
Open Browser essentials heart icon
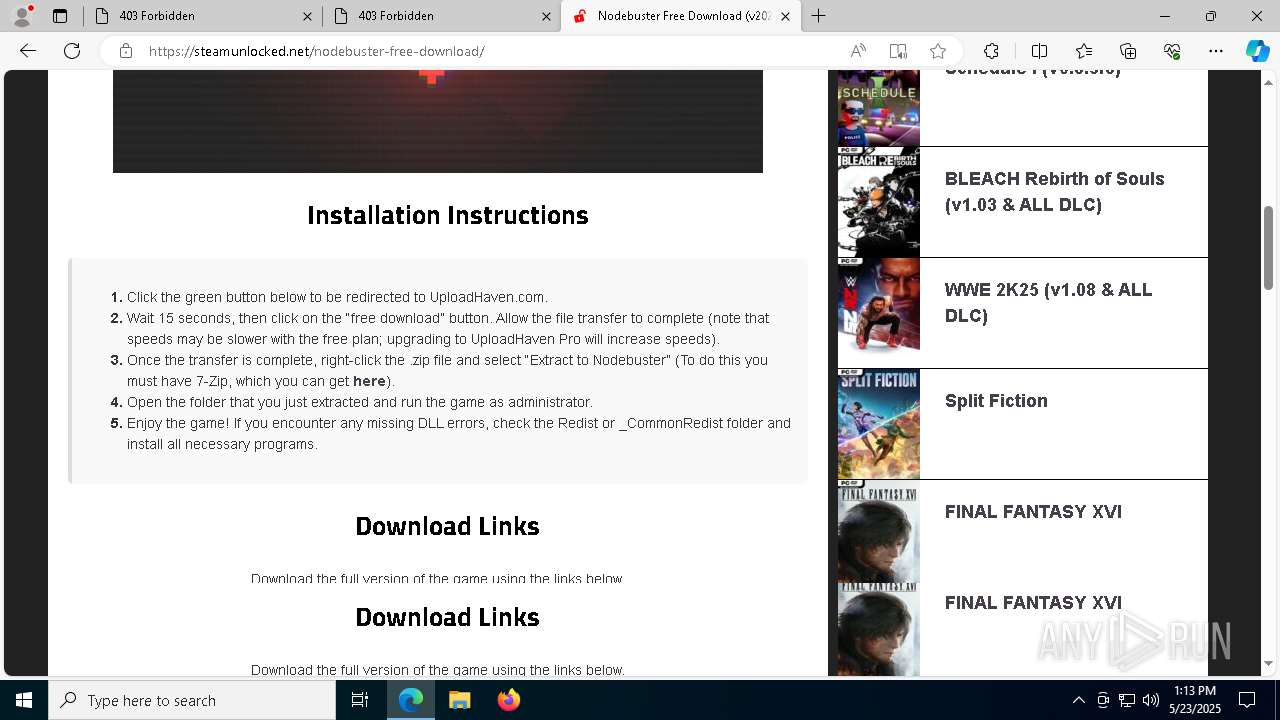click(x=1172, y=51)
